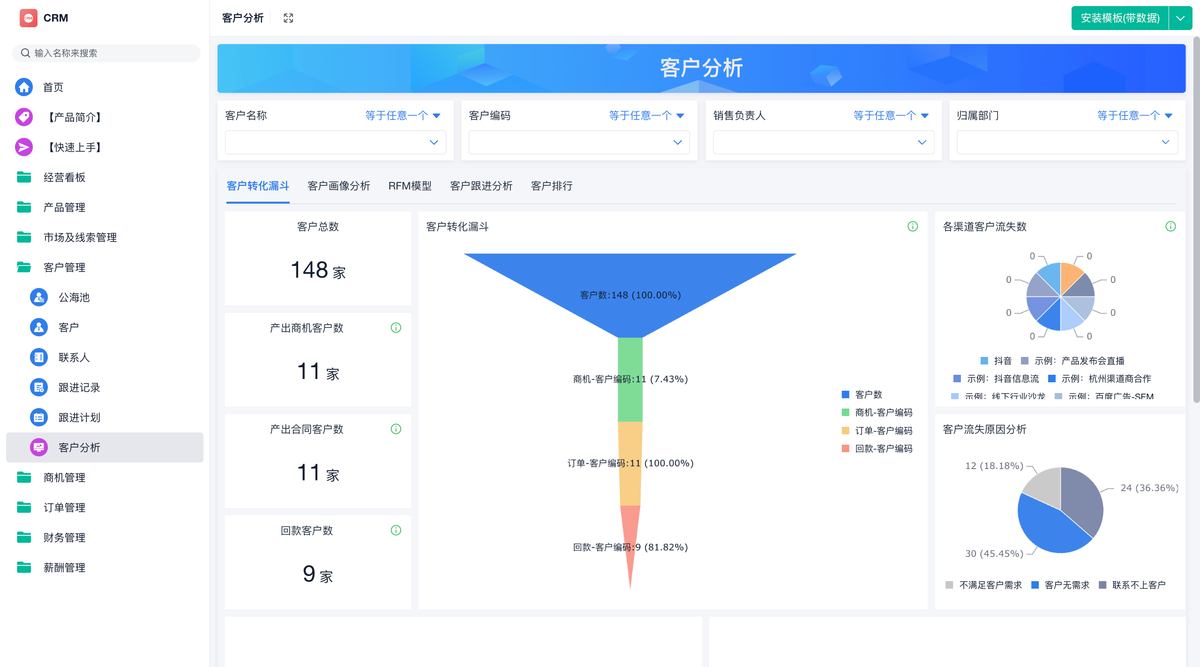Switch to 客户转化漏斗 tab
Screen dimensions: 1200x667
[258, 186]
